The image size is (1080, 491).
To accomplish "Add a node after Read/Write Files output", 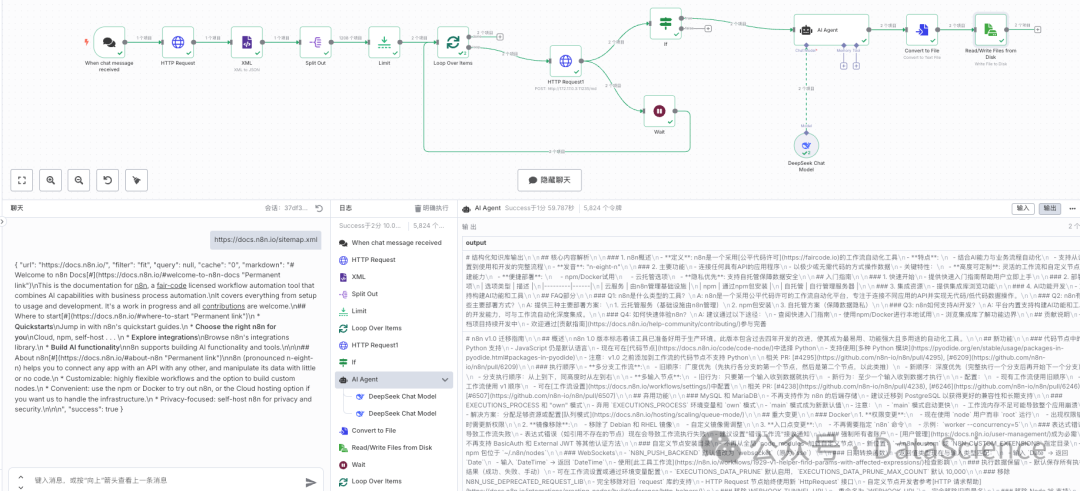I will pyautogui.click(x=1037, y=29).
